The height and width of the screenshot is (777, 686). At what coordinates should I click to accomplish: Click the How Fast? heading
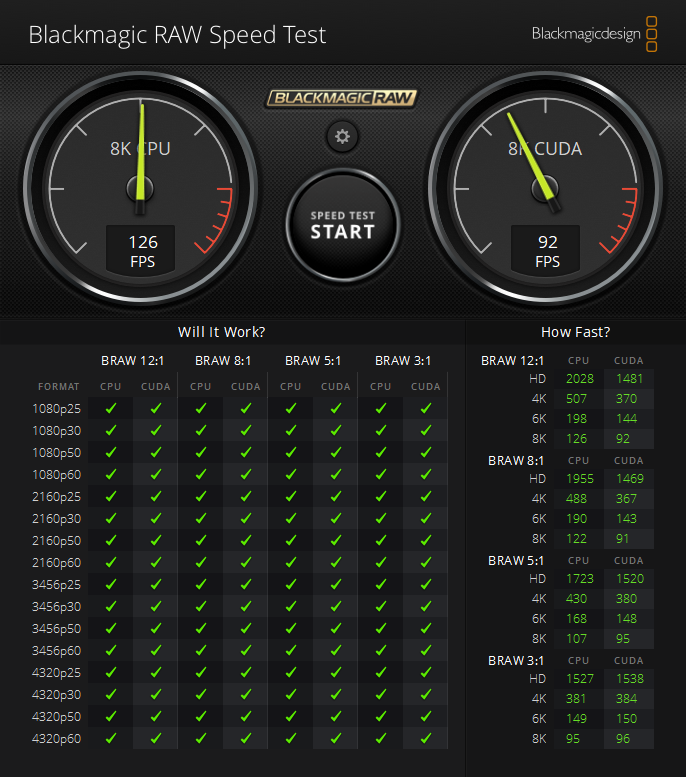575,332
